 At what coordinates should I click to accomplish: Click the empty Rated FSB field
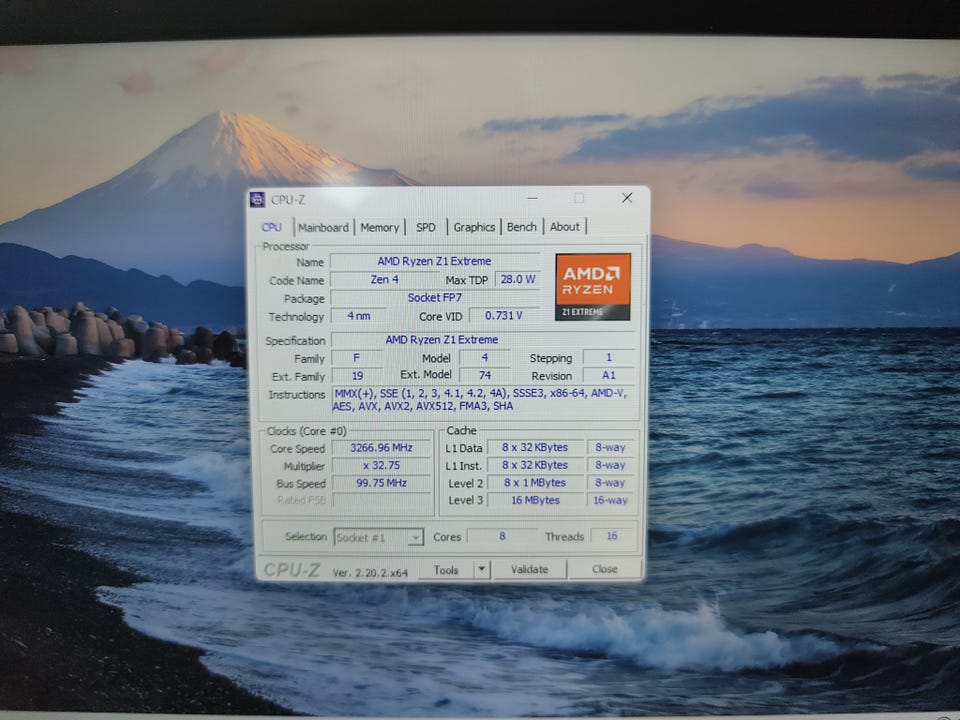pyautogui.click(x=382, y=500)
